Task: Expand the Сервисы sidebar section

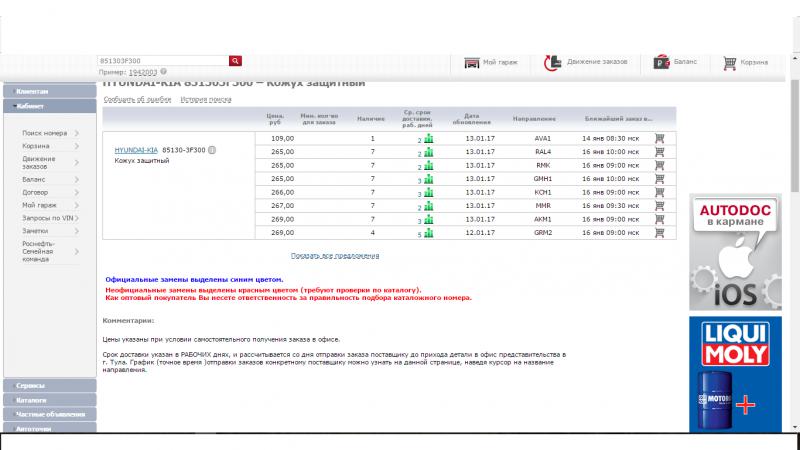Action: point(49,386)
